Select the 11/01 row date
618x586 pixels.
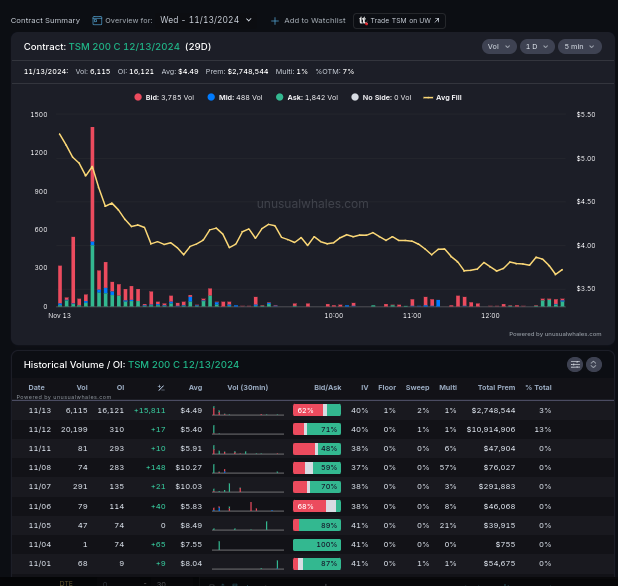pos(40,564)
